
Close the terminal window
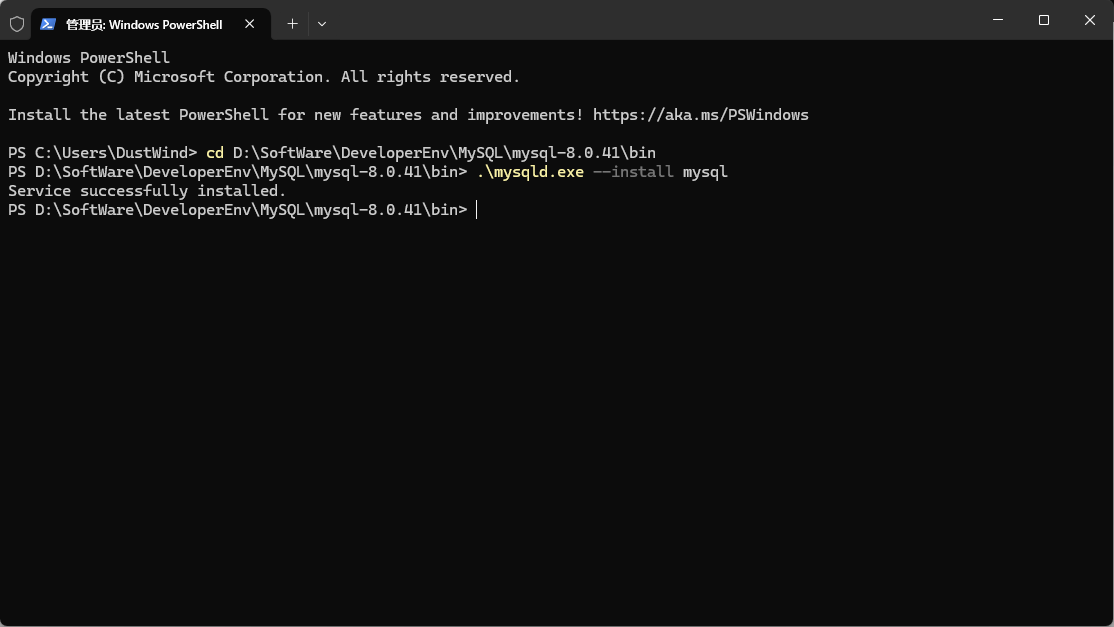tap(1090, 20)
